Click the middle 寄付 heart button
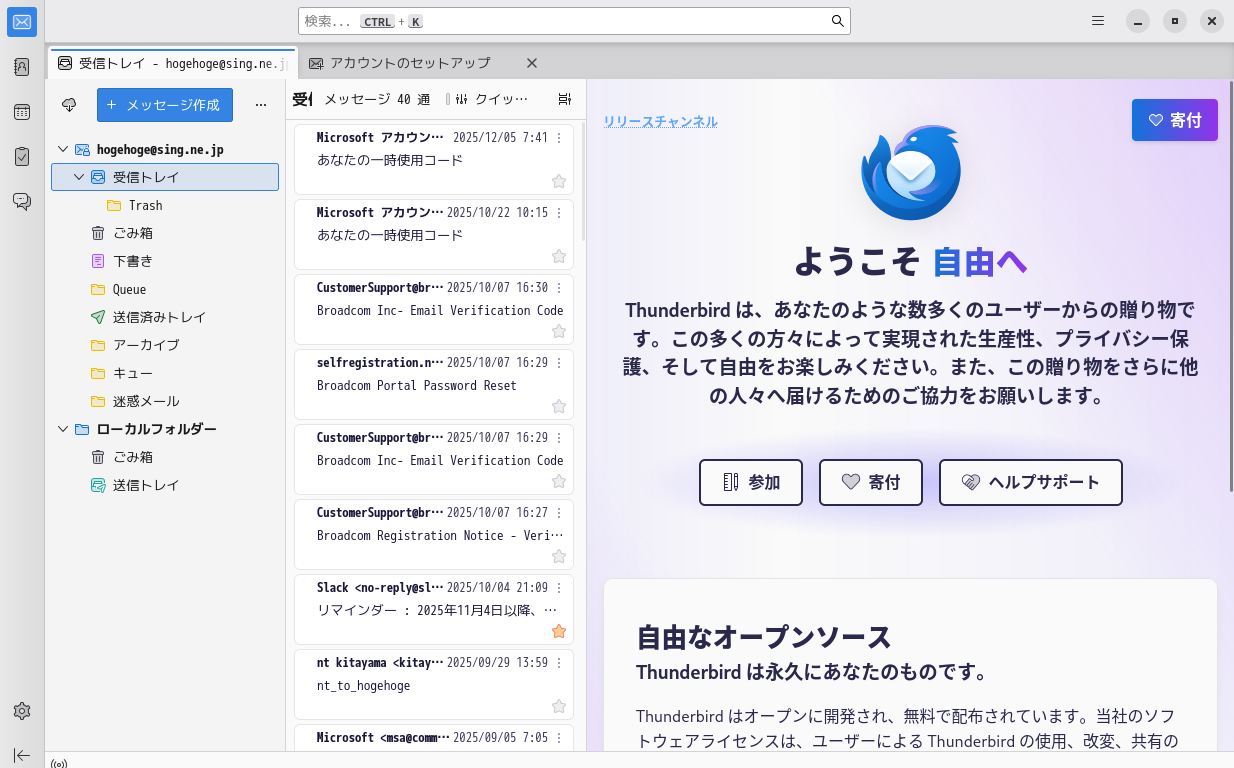The width and height of the screenshot is (1234, 768). [x=871, y=482]
